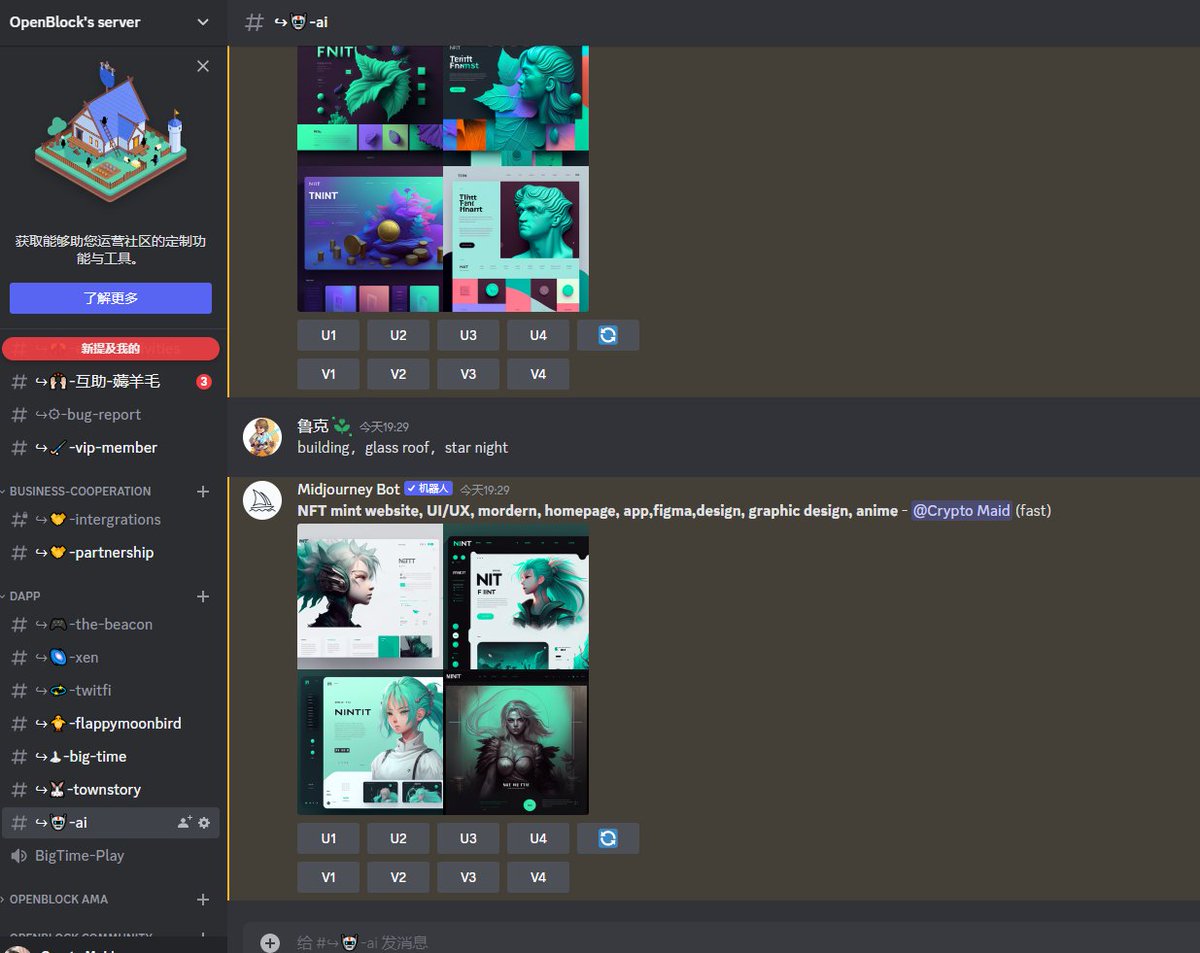Screen dimensions: 1200x953
Task: Create a channel in the DAPP category
Action: 202,596
